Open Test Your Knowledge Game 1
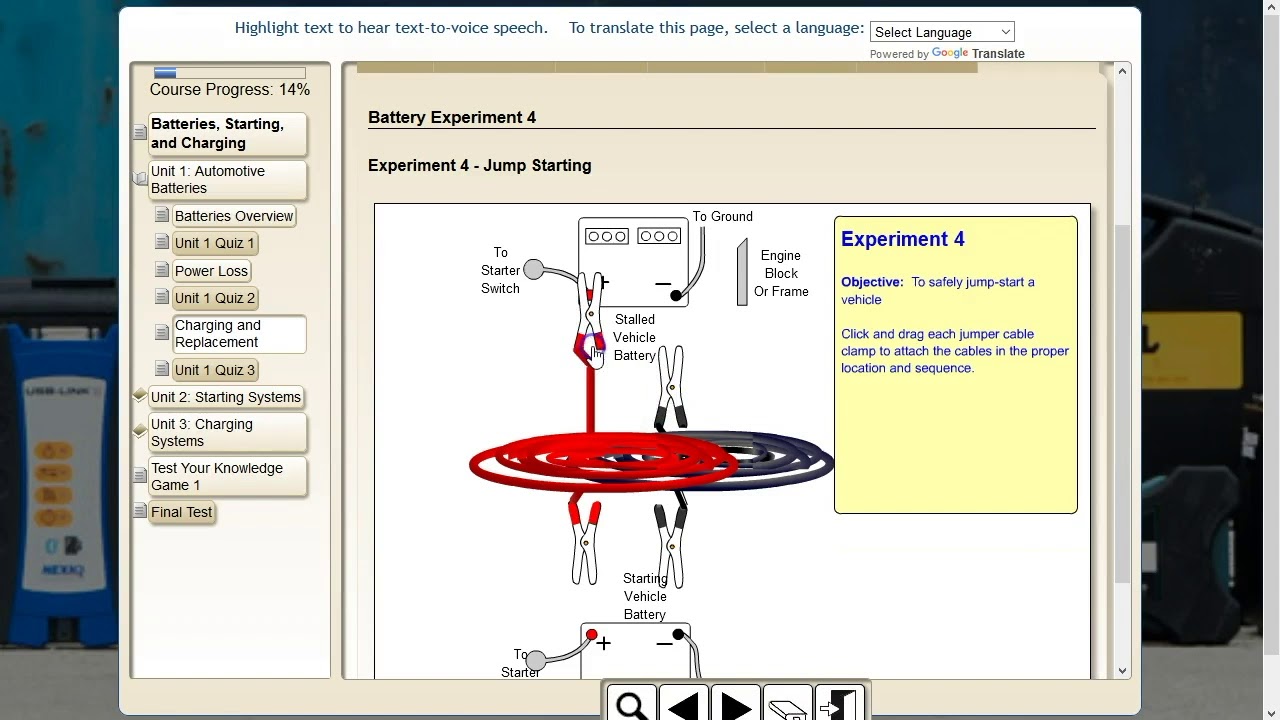 (228, 476)
